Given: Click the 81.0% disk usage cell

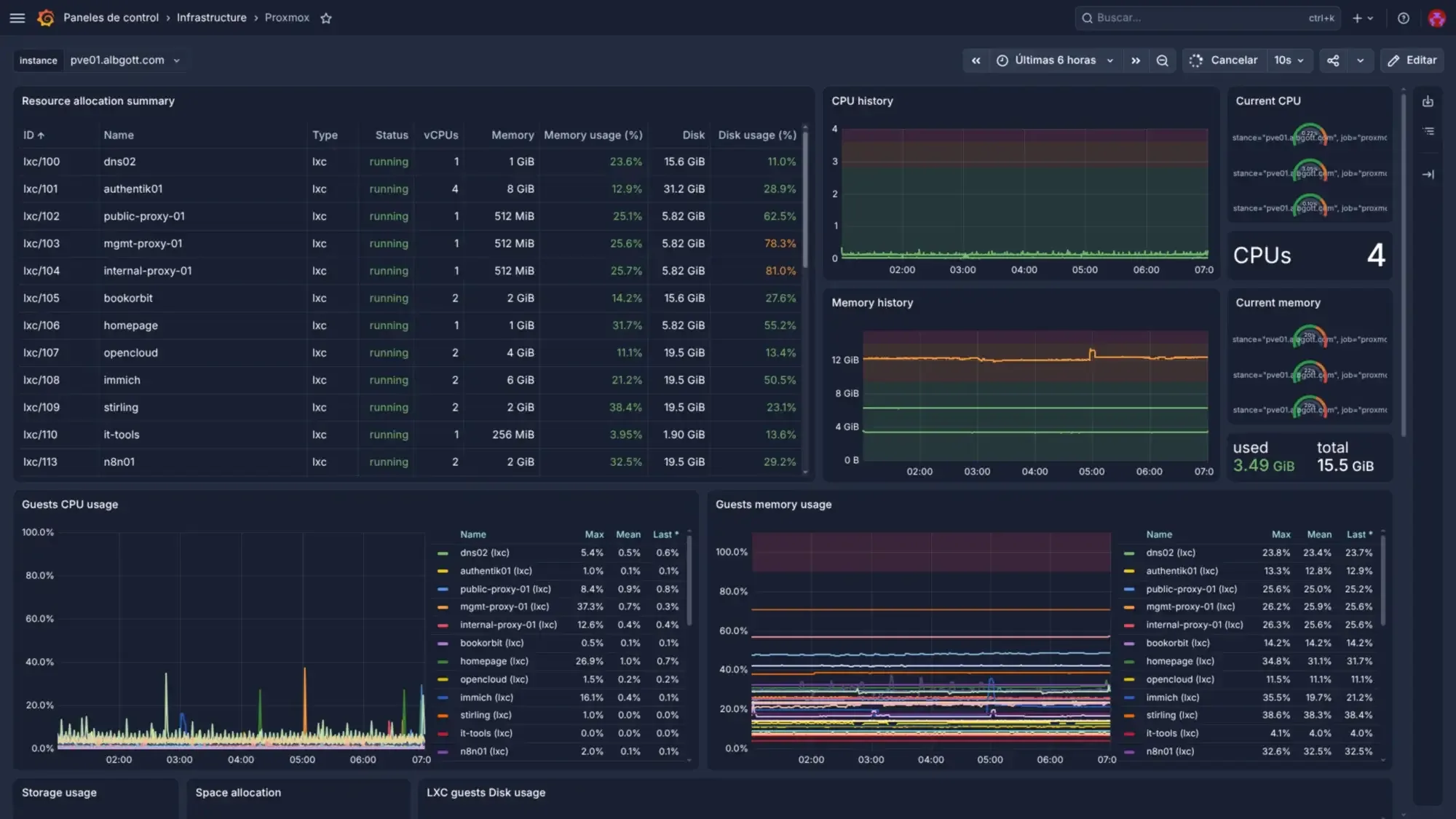Looking at the screenshot, I should point(780,271).
